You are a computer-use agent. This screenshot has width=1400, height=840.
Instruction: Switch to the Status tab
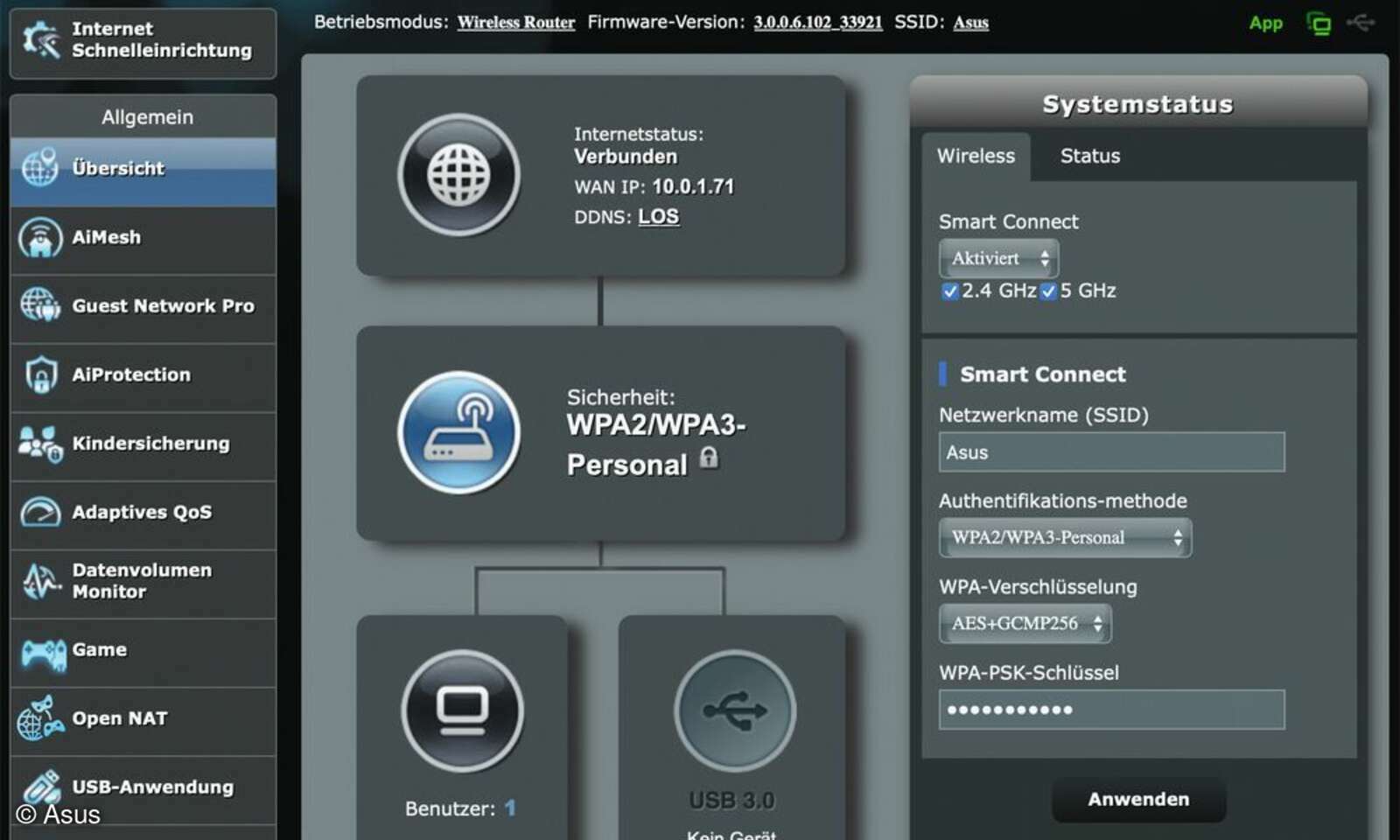coord(1089,156)
